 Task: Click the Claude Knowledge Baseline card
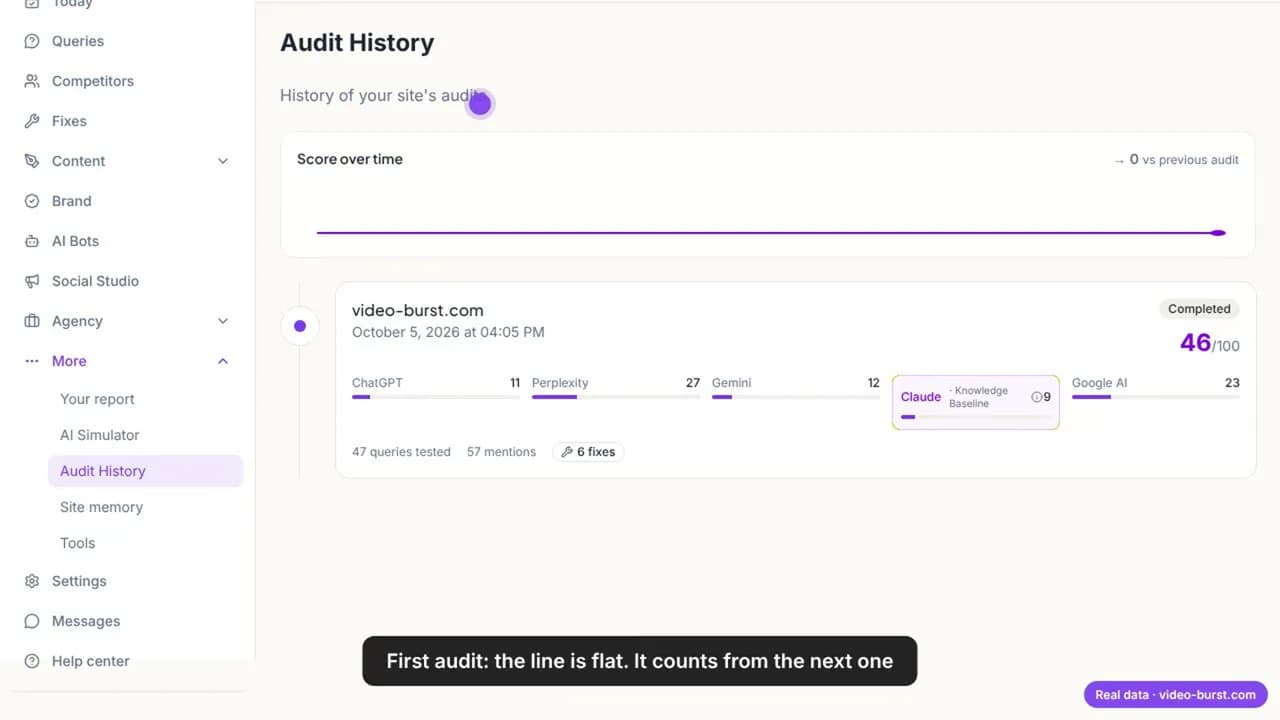click(975, 402)
